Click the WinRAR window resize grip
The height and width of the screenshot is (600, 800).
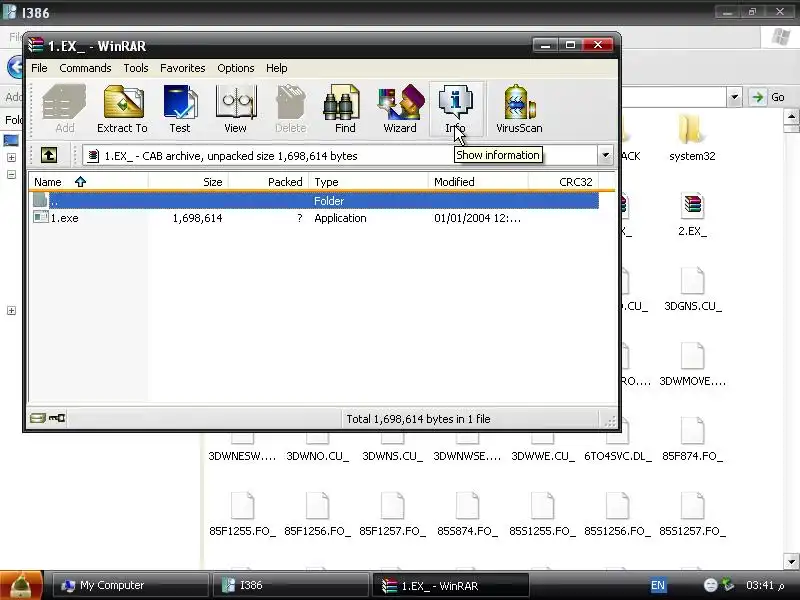click(610, 421)
